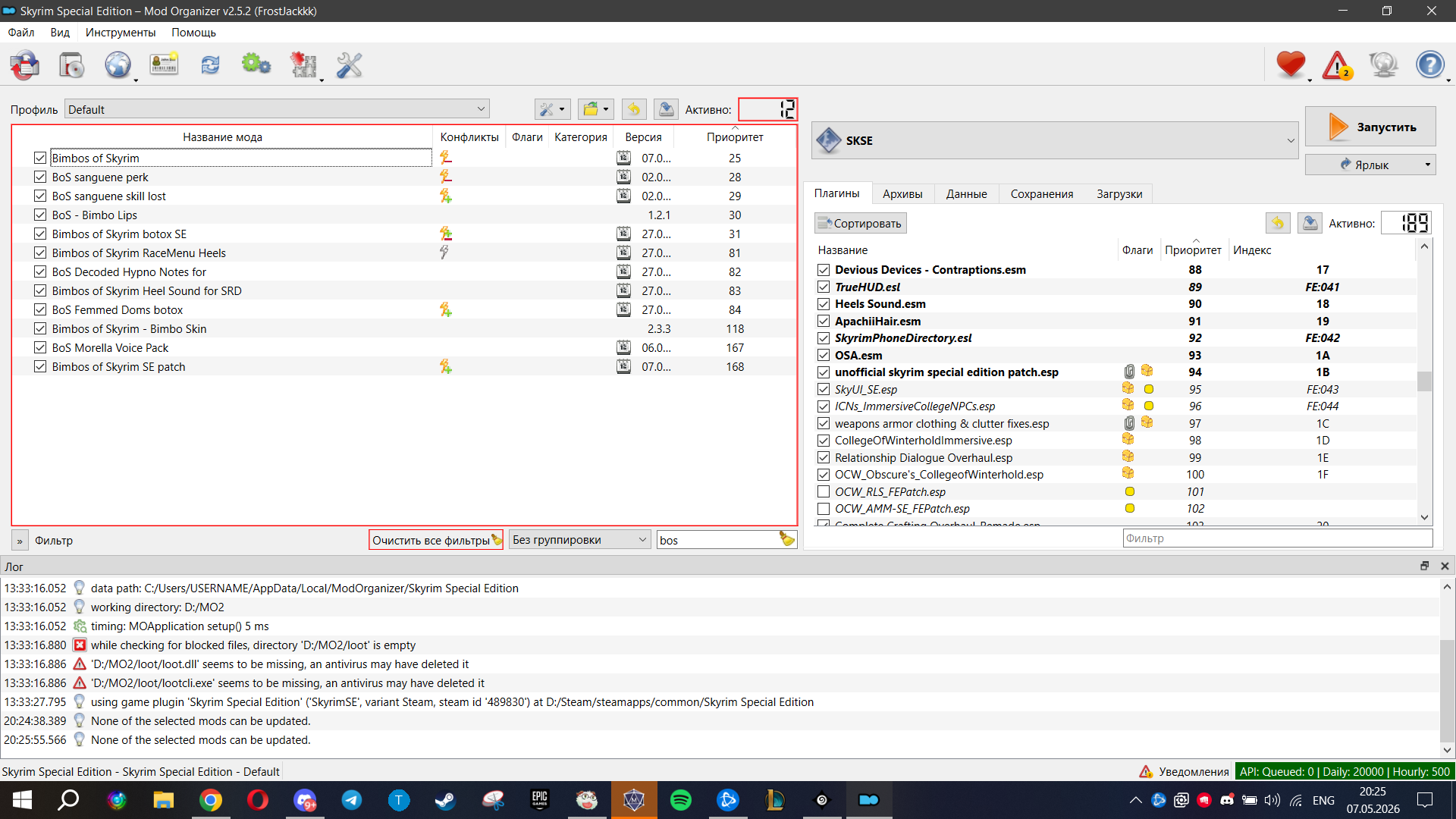Open the folder dropdown above mod list
The image size is (1456, 819).
595,109
